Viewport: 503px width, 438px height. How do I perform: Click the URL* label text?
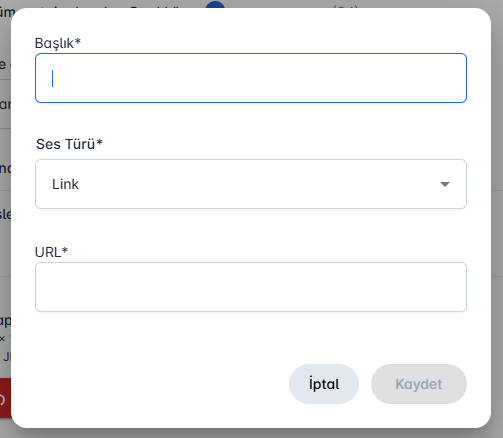pyautogui.click(x=51, y=252)
